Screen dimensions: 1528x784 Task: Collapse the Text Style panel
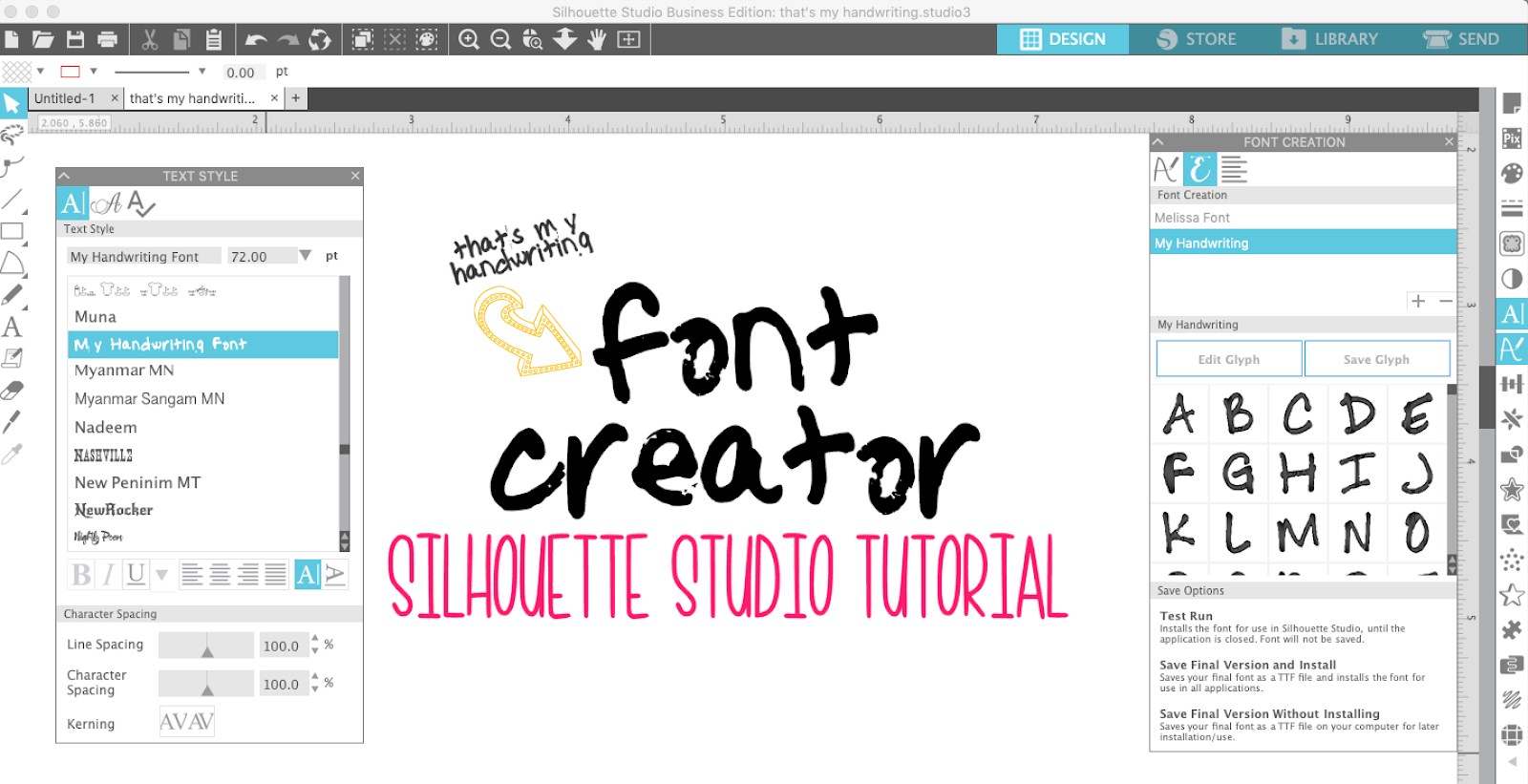tap(64, 176)
